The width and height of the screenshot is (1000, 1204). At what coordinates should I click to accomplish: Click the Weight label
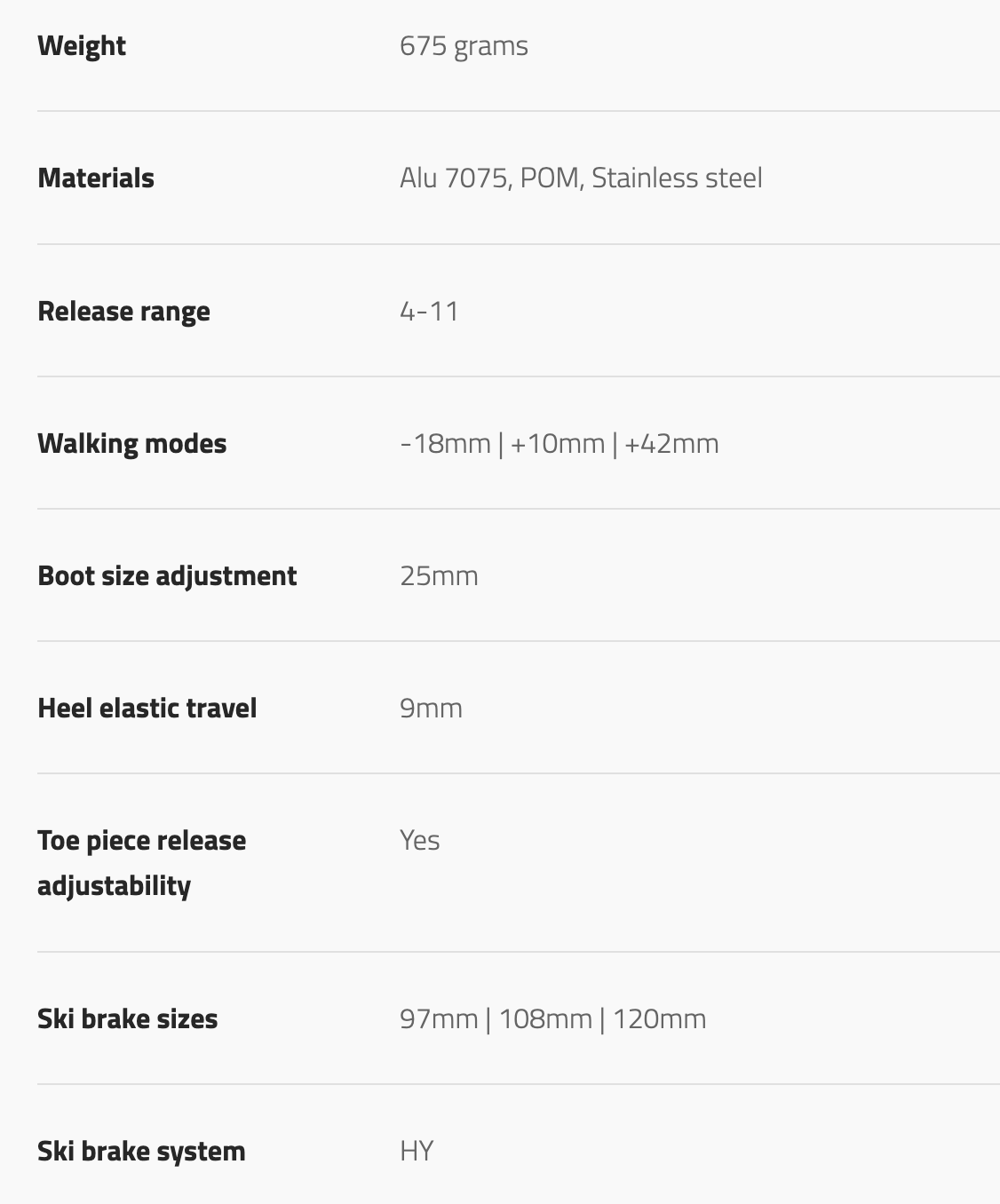tap(82, 46)
